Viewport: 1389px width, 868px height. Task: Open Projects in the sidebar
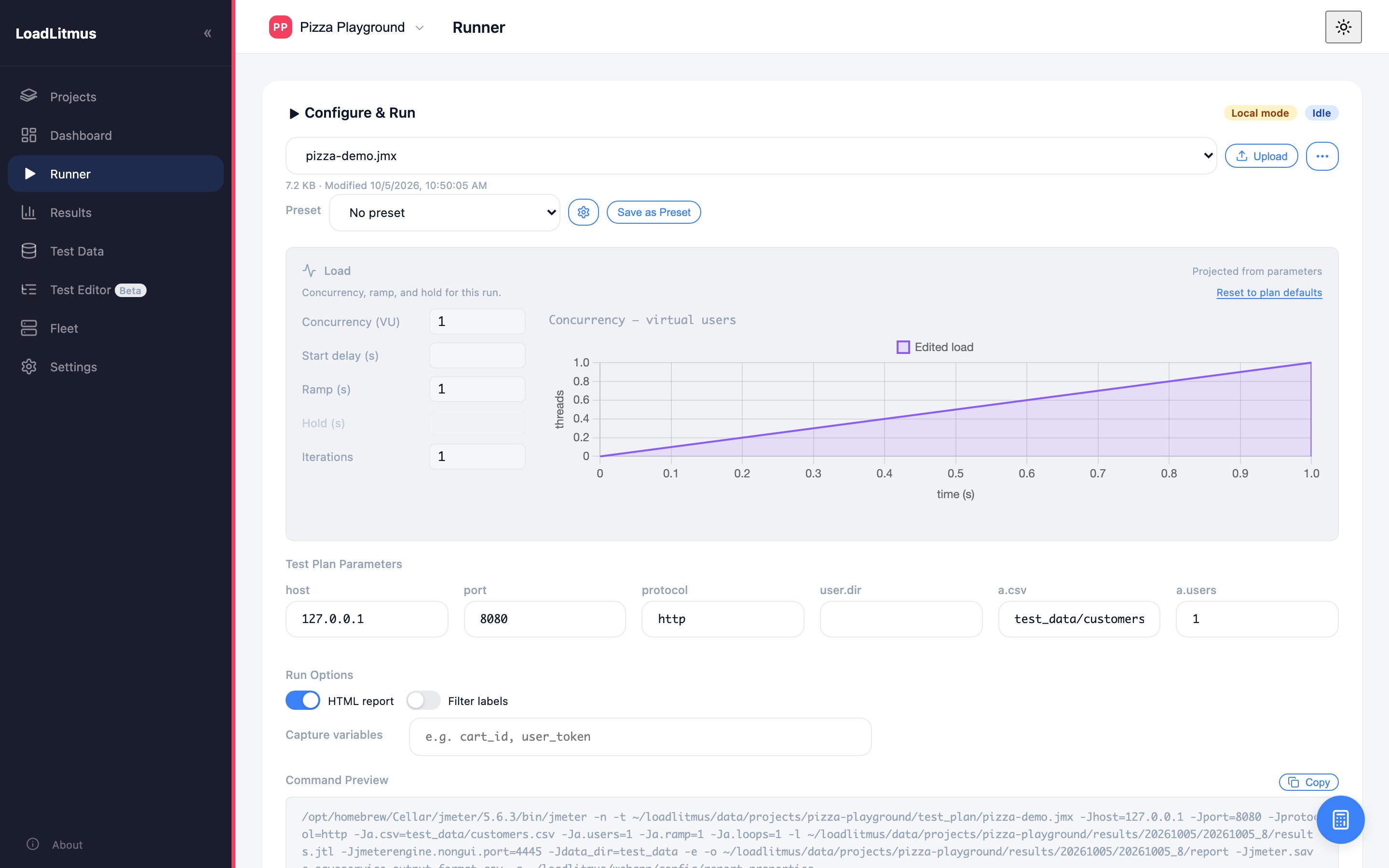[115, 96]
